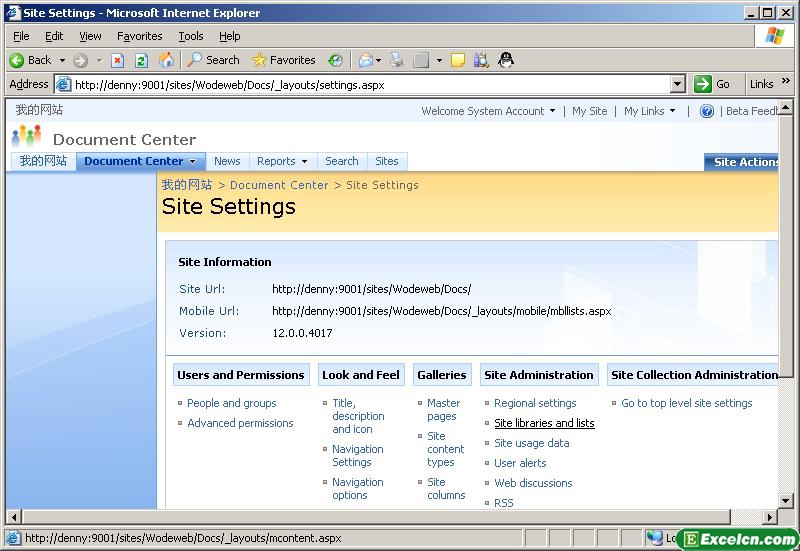The width and height of the screenshot is (800, 551).
Task: Print the page with the printer icon
Action: pos(396,60)
